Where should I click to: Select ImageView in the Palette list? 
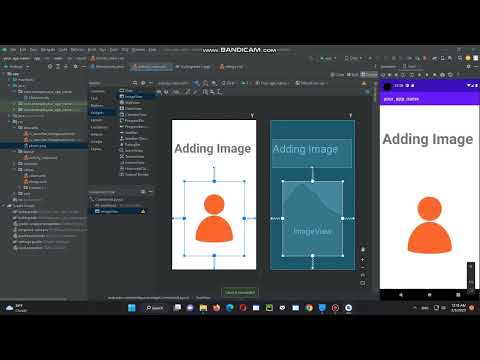134,97
